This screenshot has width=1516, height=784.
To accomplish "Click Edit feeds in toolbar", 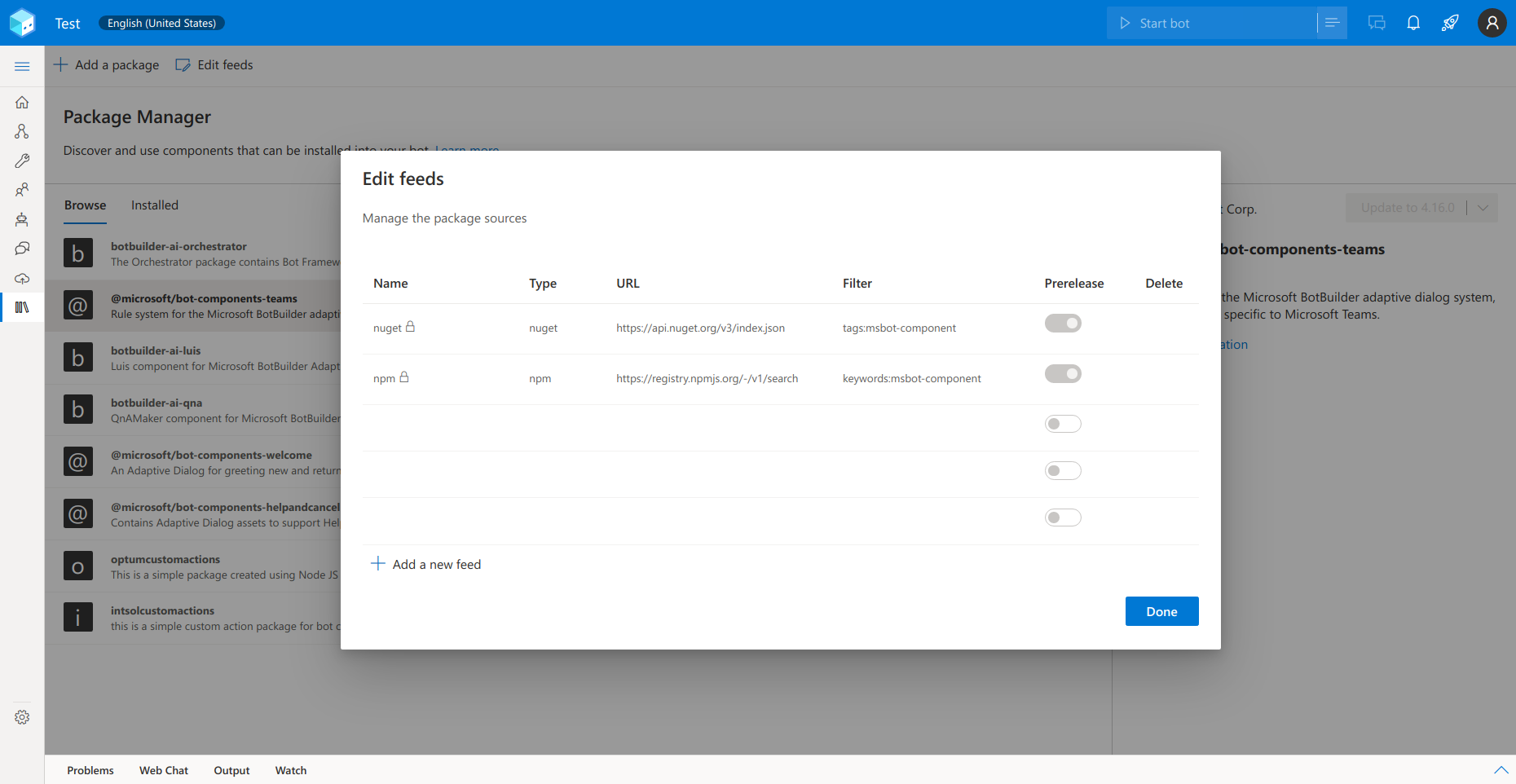I will (x=214, y=65).
